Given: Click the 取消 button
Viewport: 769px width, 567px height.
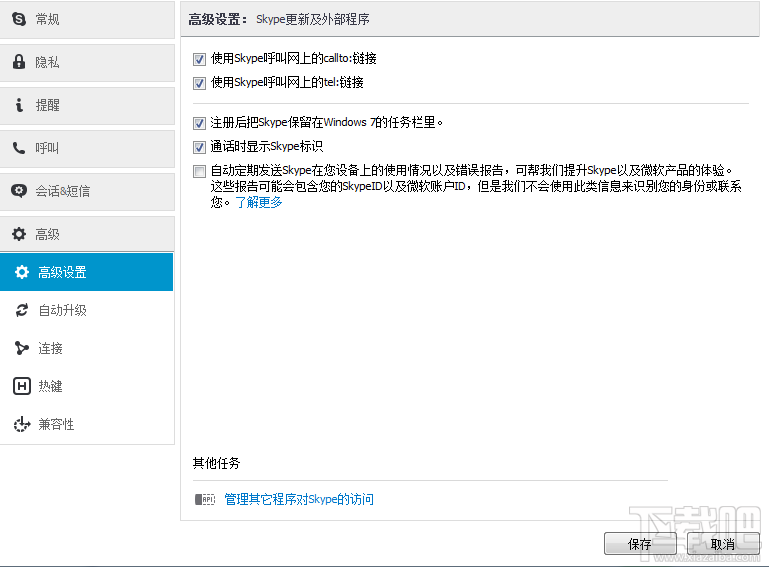Looking at the screenshot, I should point(723,543).
